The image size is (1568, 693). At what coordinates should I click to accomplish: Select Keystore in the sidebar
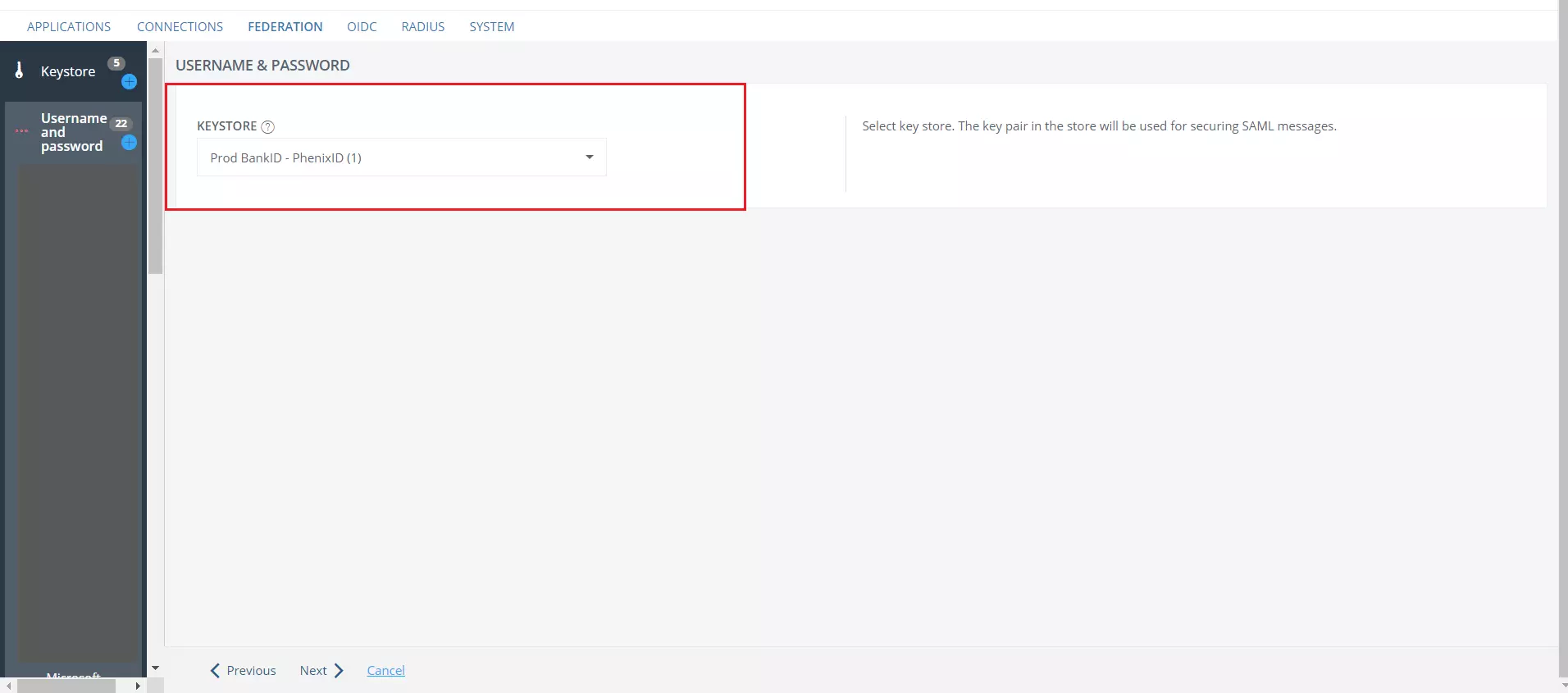68,71
